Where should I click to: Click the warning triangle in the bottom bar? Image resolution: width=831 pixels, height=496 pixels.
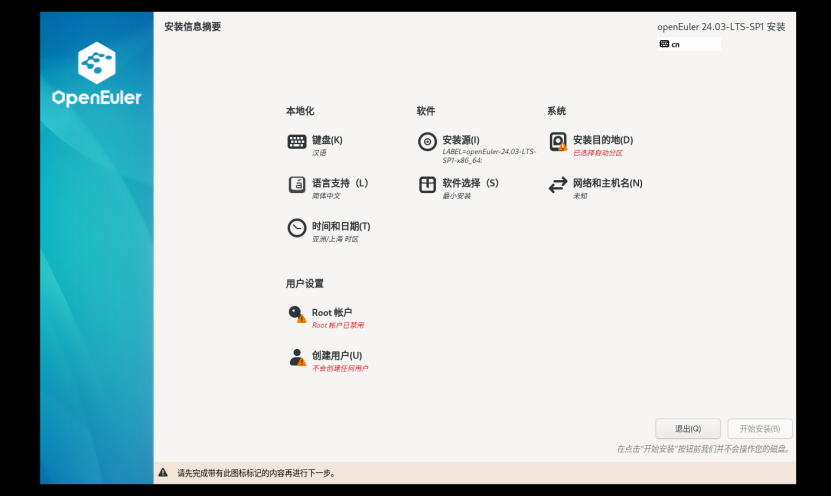click(x=163, y=473)
